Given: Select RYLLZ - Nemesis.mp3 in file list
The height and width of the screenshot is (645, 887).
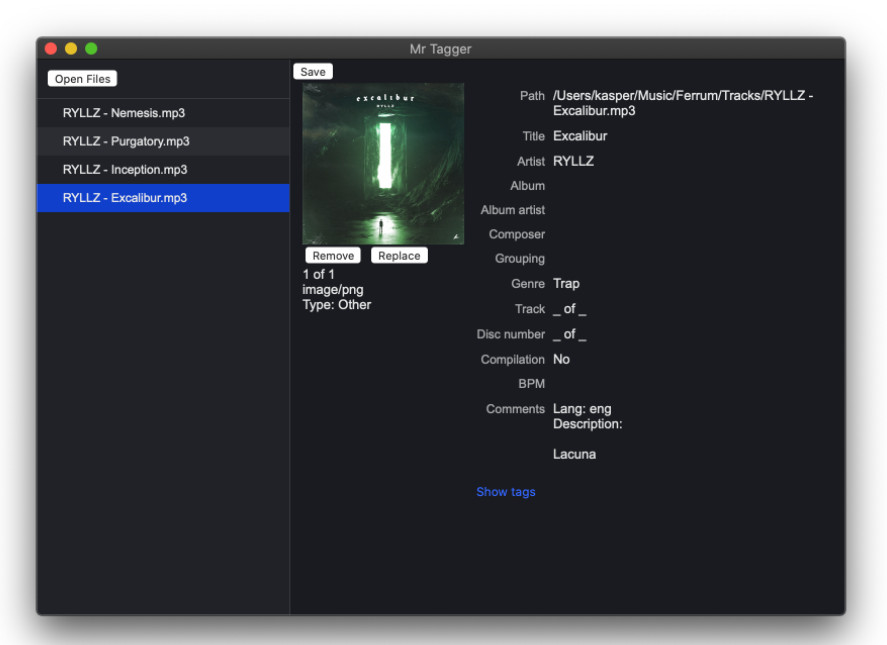Looking at the screenshot, I should point(124,113).
